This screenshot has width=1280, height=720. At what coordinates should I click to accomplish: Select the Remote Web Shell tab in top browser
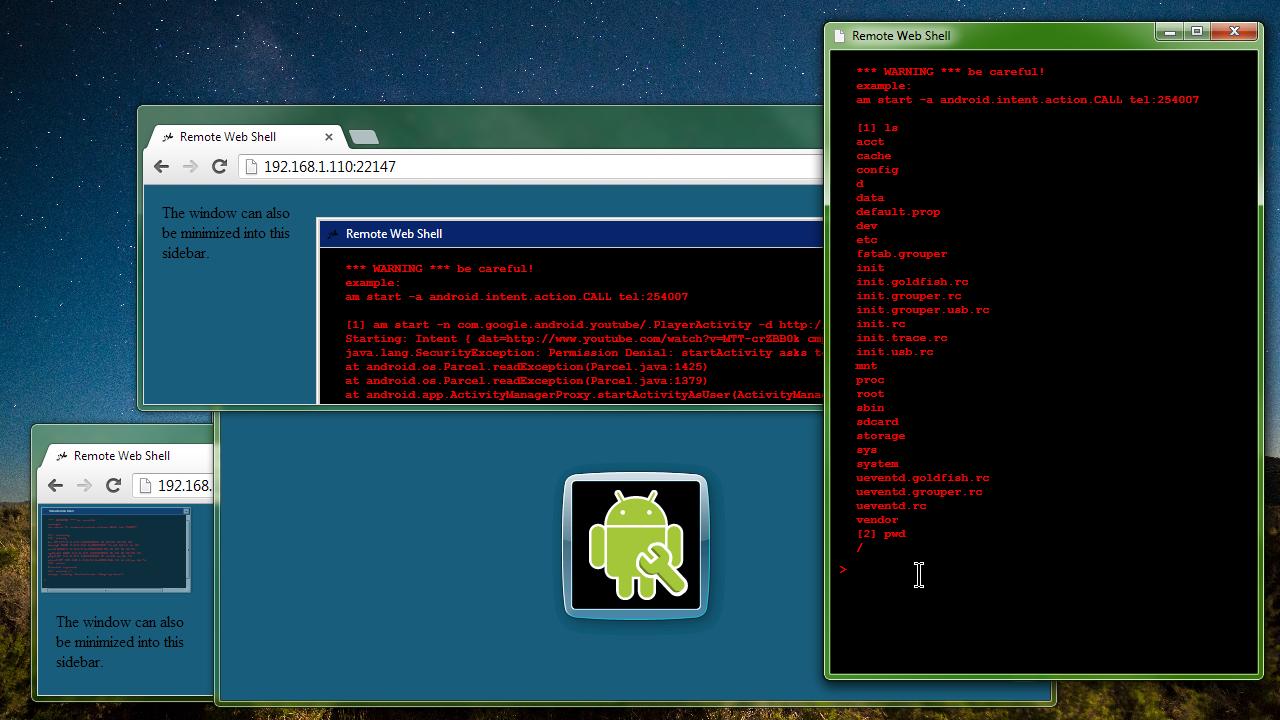coord(247,137)
